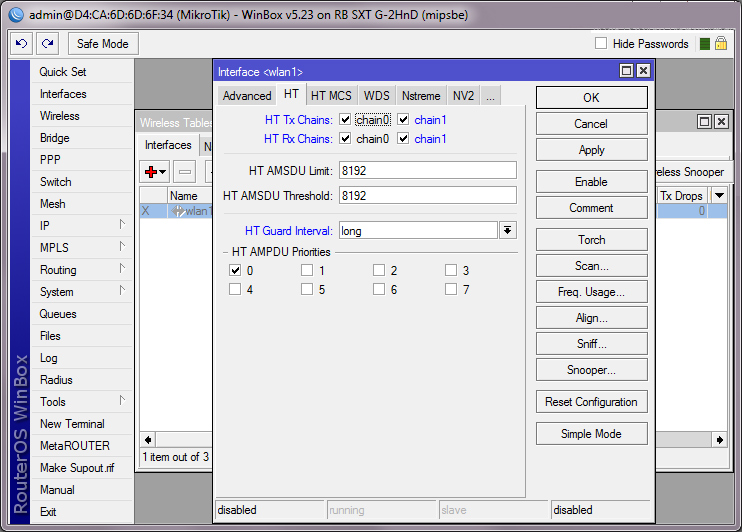742x532 pixels.
Task: Open the HT Guard Interval dropdown
Action: [x=508, y=231]
